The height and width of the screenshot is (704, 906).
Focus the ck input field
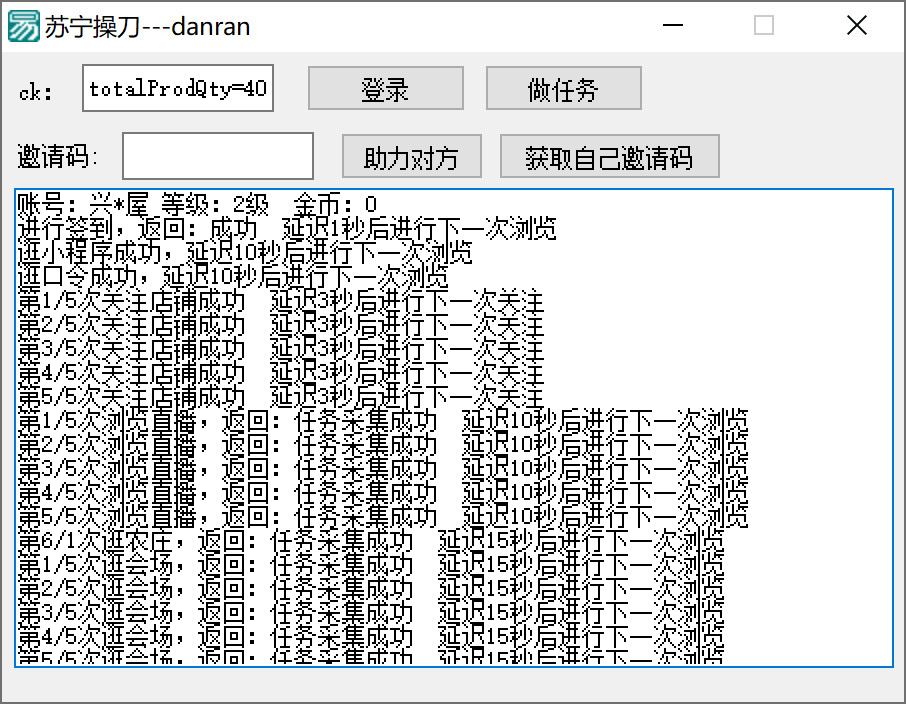pyautogui.click(x=178, y=88)
